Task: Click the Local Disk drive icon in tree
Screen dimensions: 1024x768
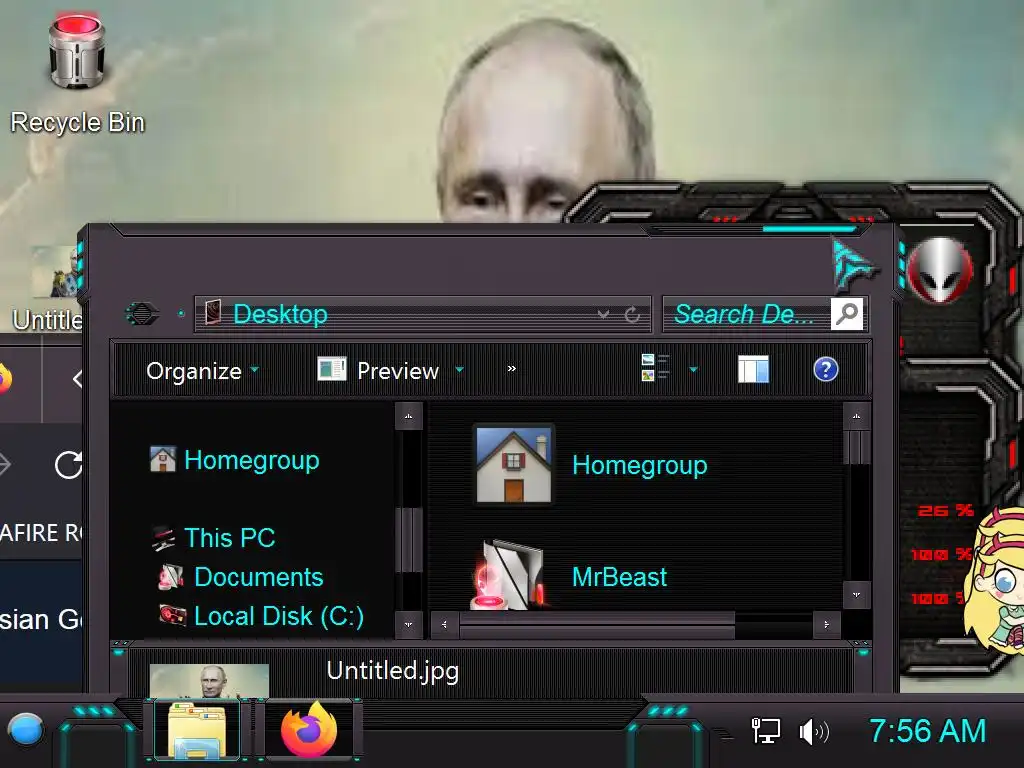Action: click(x=172, y=615)
